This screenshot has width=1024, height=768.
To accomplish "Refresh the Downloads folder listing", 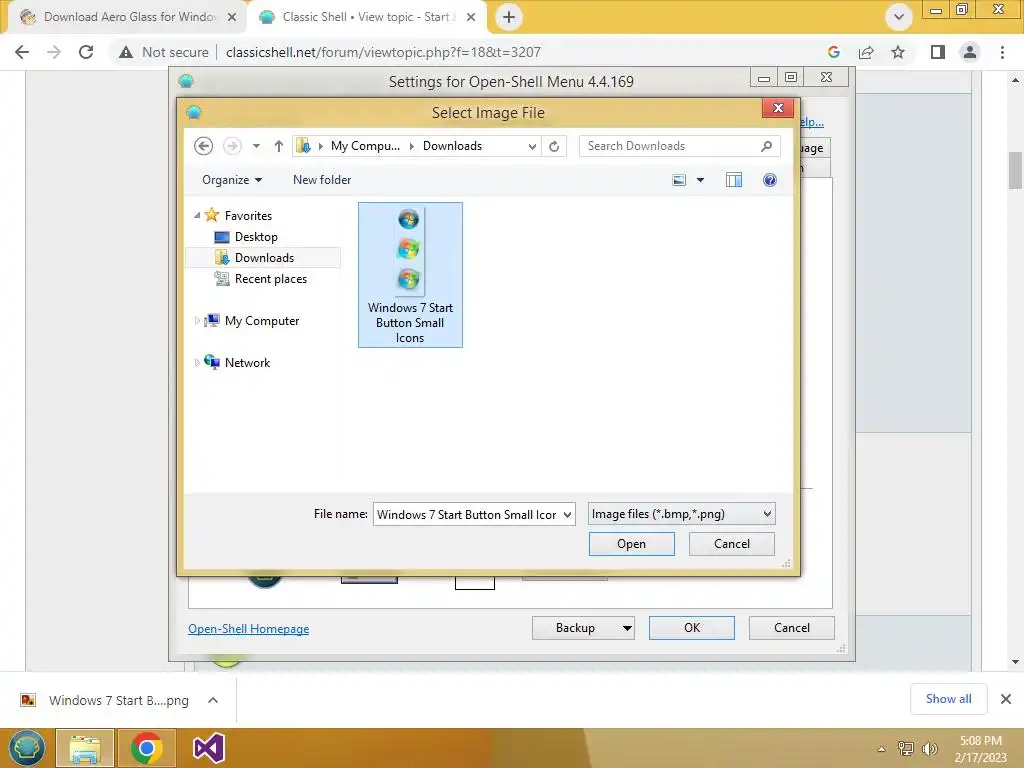I will click(x=554, y=146).
